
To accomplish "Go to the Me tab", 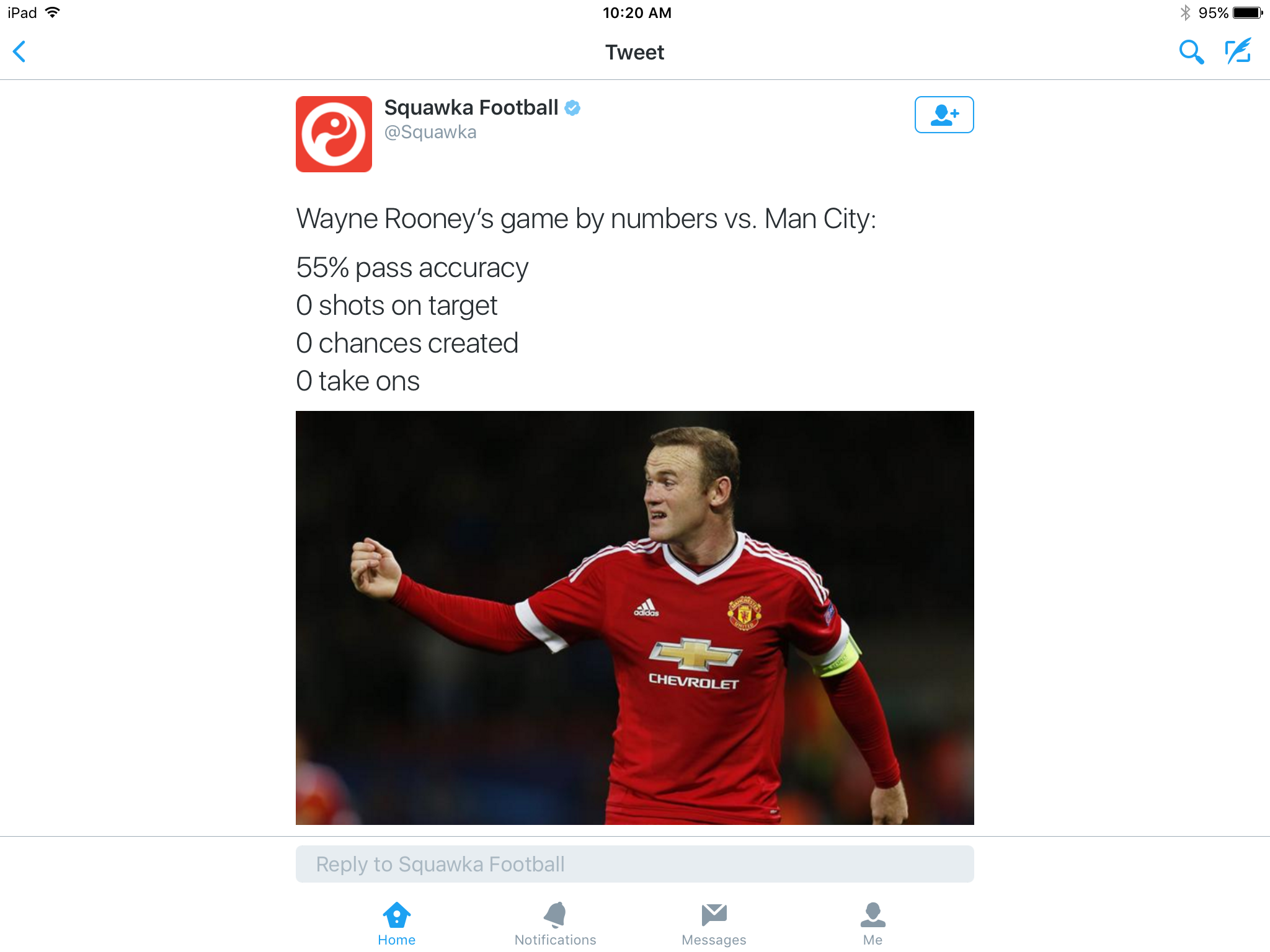I will [x=873, y=923].
